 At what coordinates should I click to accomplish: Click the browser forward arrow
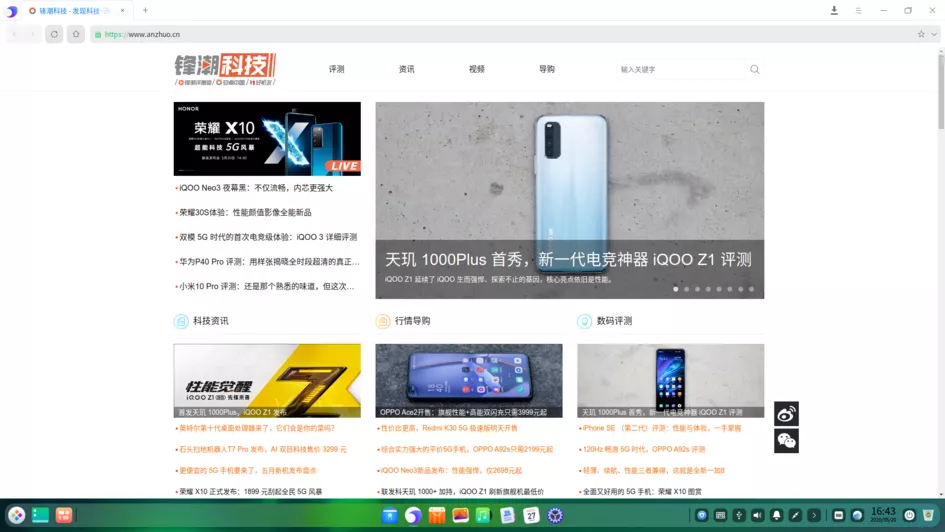click(x=33, y=34)
